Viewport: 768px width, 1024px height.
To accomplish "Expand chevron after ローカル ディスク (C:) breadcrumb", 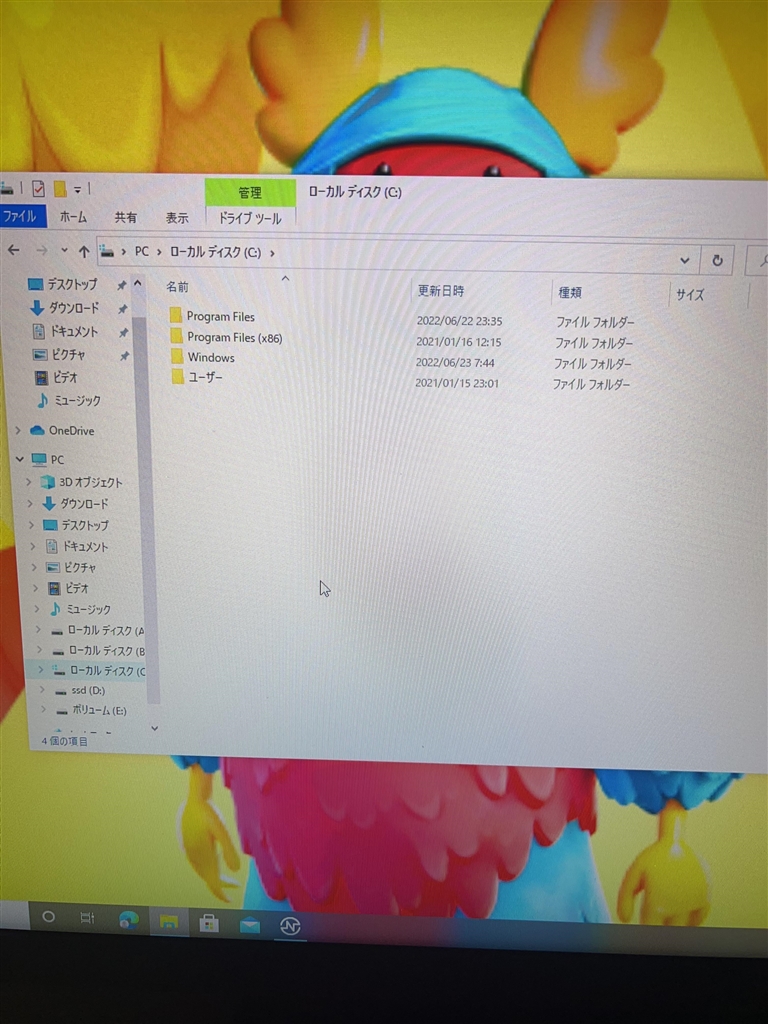I will (272, 253).
